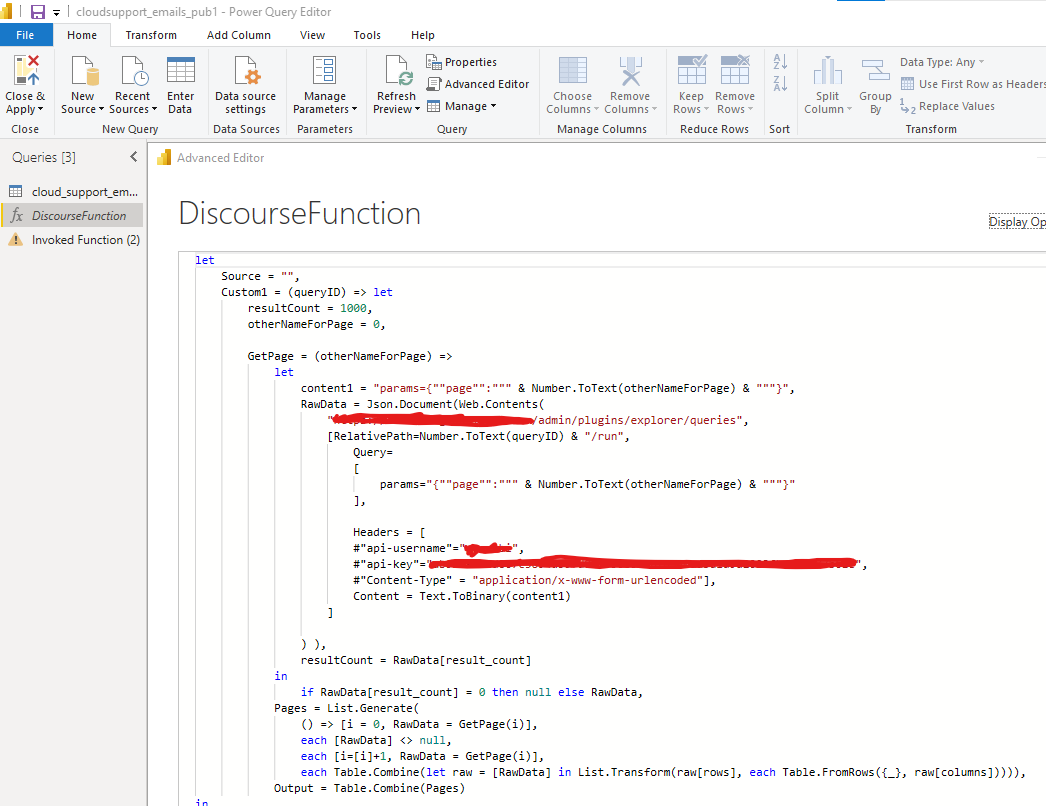Open query Properties
Image resolution: width=1046 pixels, height=806 pixels.
click(x=462, y=62)
